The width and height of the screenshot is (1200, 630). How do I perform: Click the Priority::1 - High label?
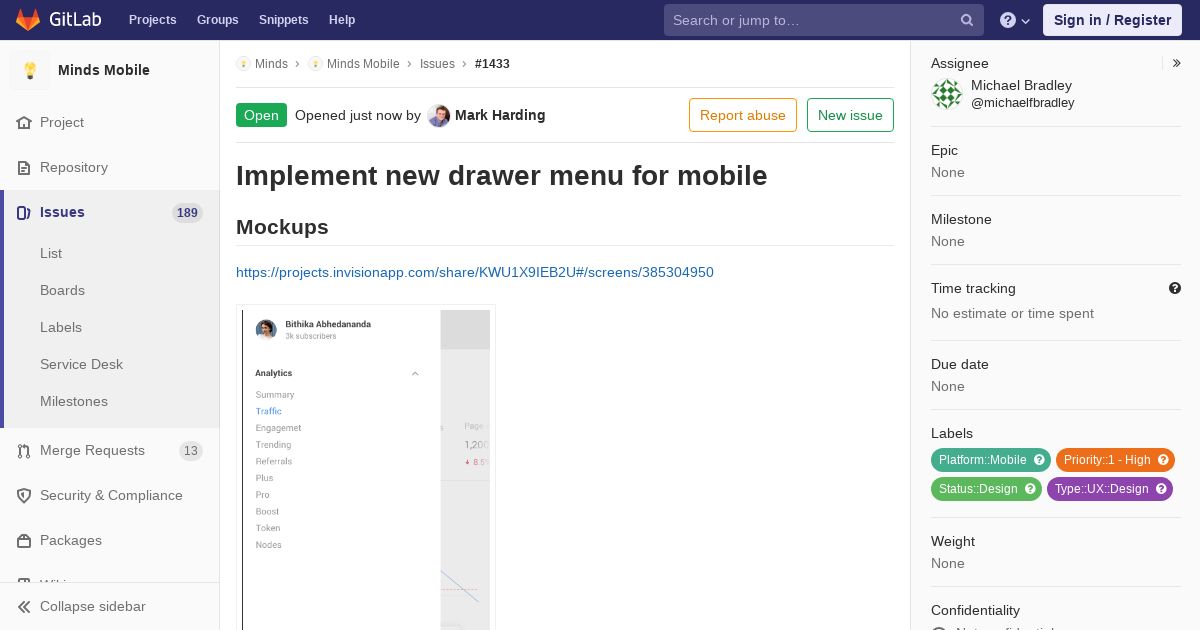coord(1107,460)
